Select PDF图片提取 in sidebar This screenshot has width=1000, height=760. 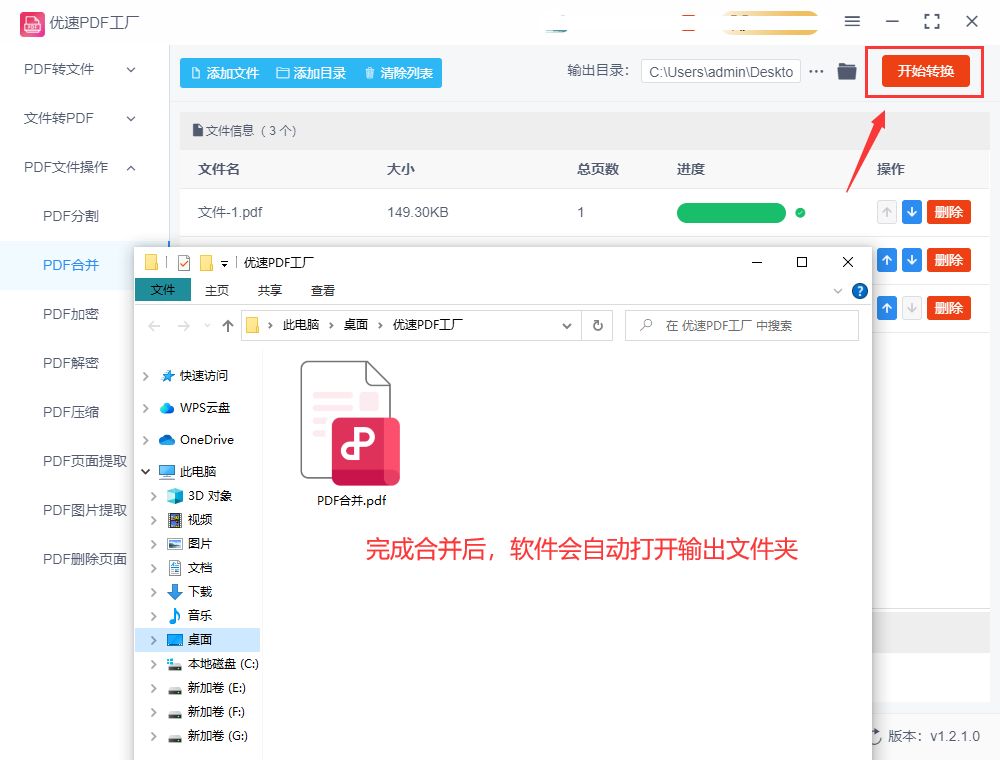tap(84, 510)
